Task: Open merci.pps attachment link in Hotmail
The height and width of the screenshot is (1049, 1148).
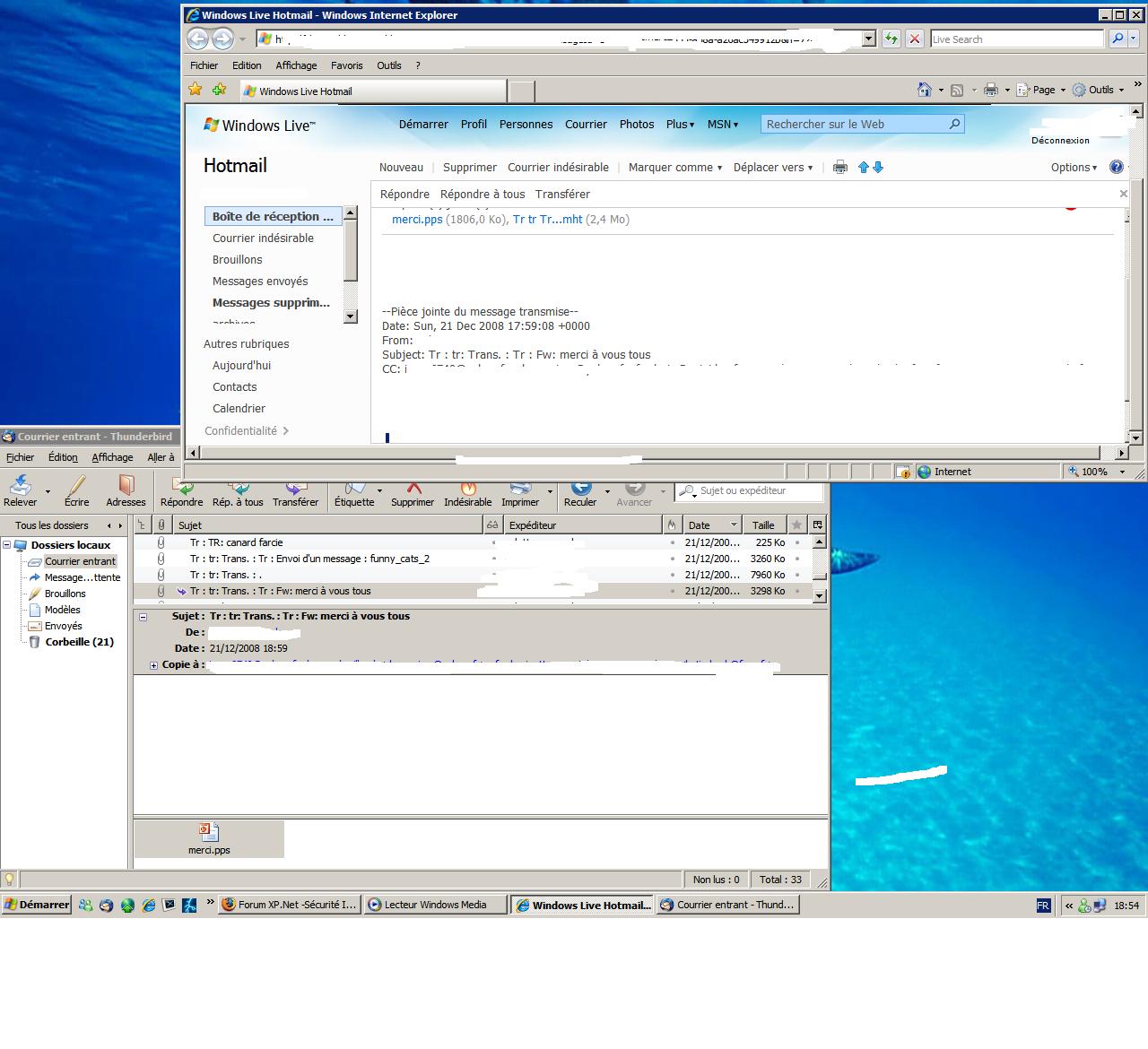Action: click(417, 219)
